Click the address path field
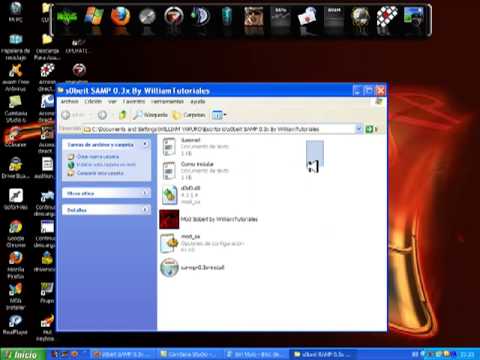Image resolution: width=480 pixels, height=360 pixels. pos(219,129)
